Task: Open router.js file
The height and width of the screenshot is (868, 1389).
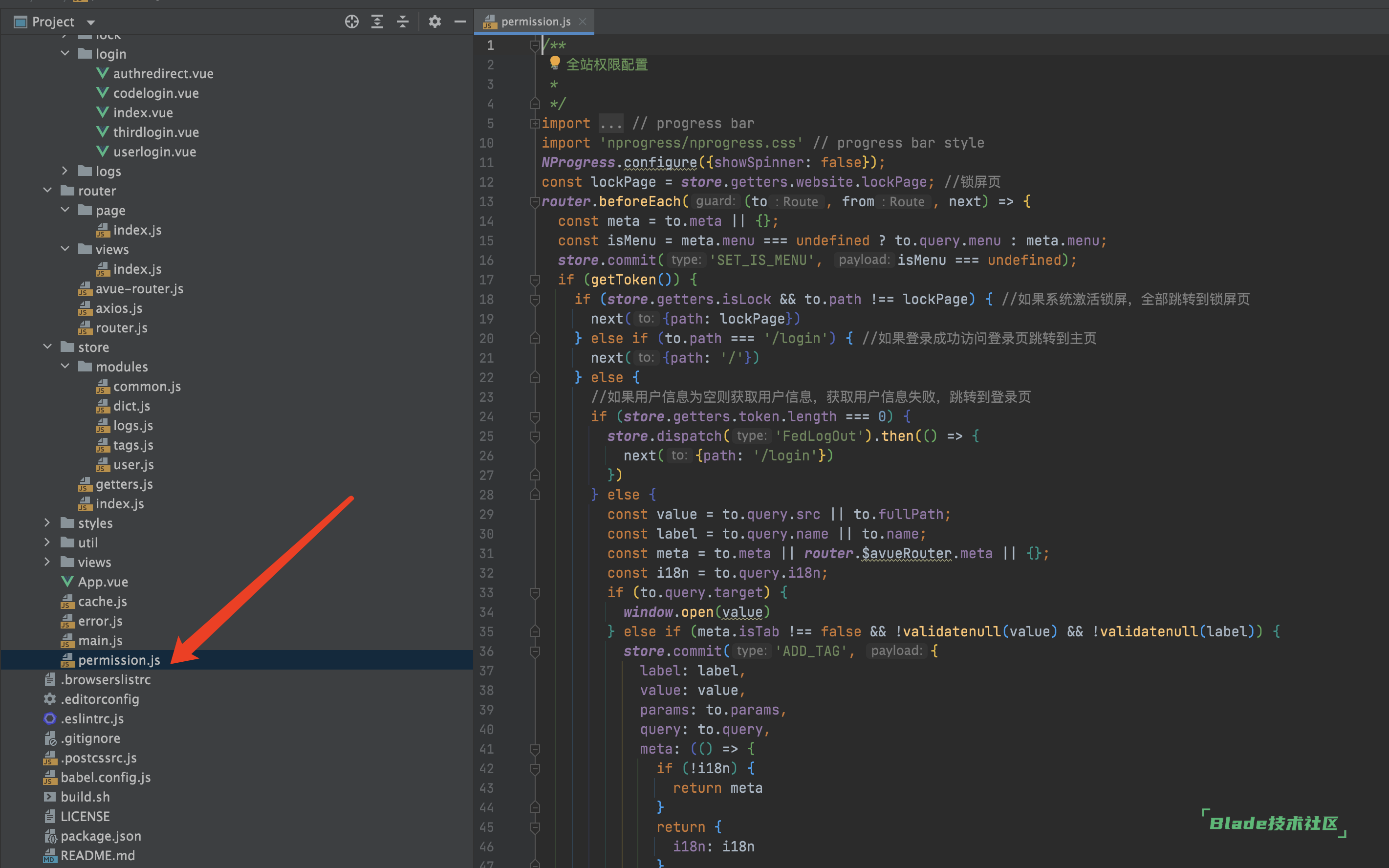Action: [x=121, y=328]
